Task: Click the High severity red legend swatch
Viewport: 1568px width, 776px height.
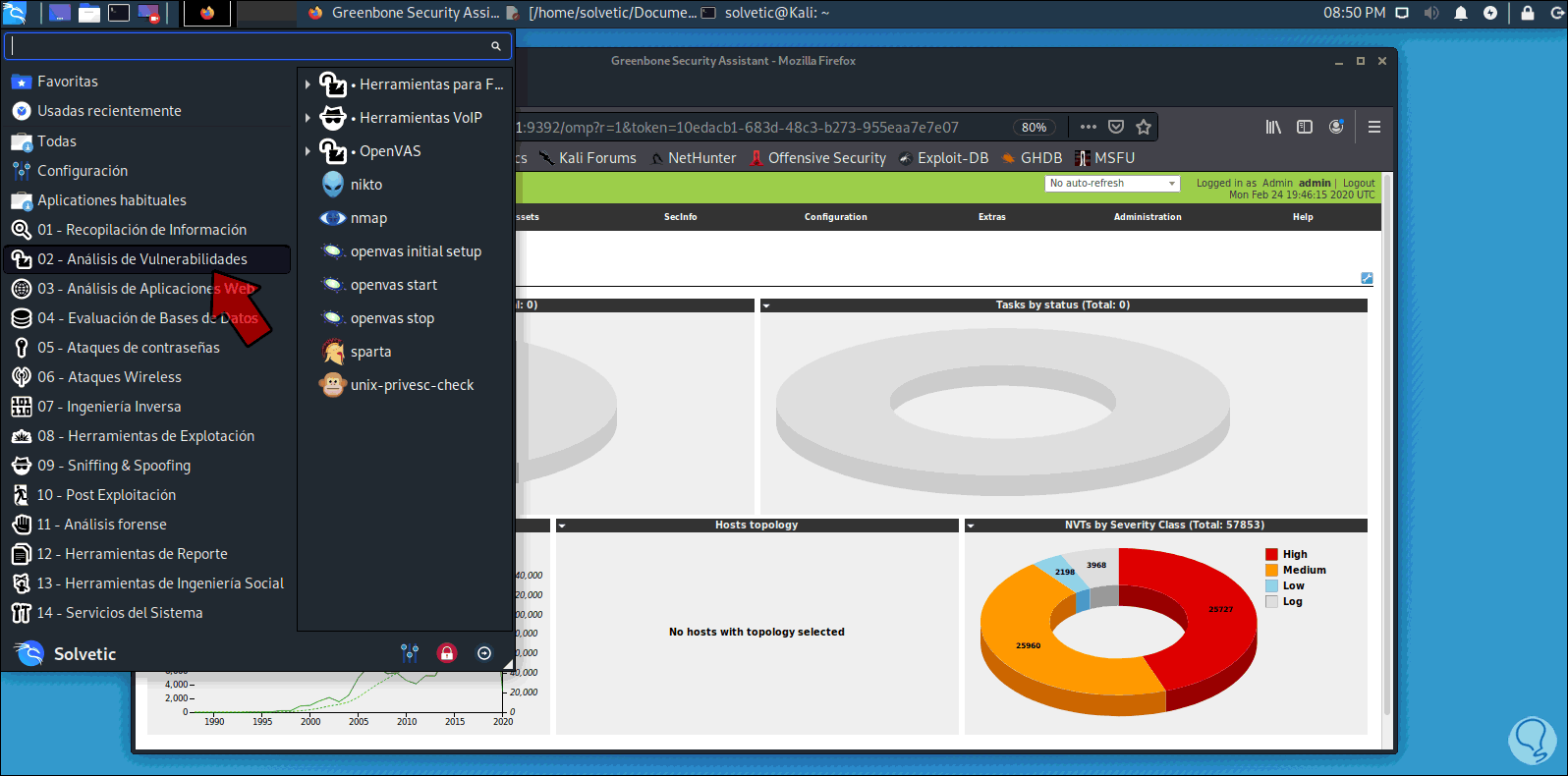Action: click(1271, 555)
